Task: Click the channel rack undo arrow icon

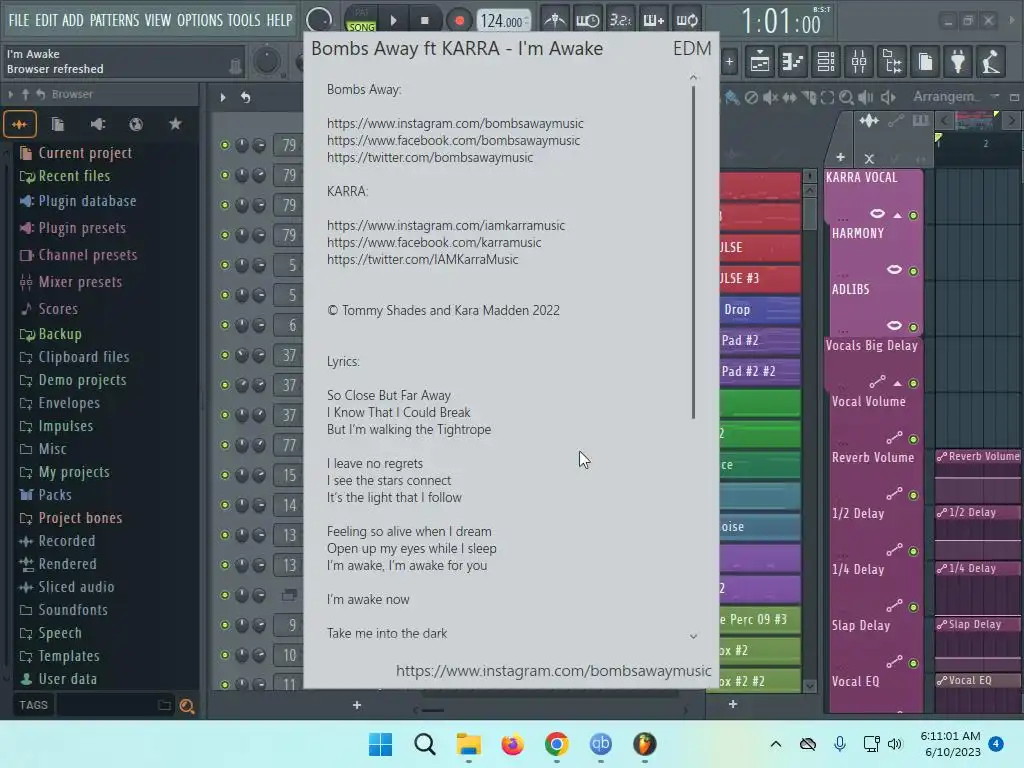Action: click(x=246, y=97)
